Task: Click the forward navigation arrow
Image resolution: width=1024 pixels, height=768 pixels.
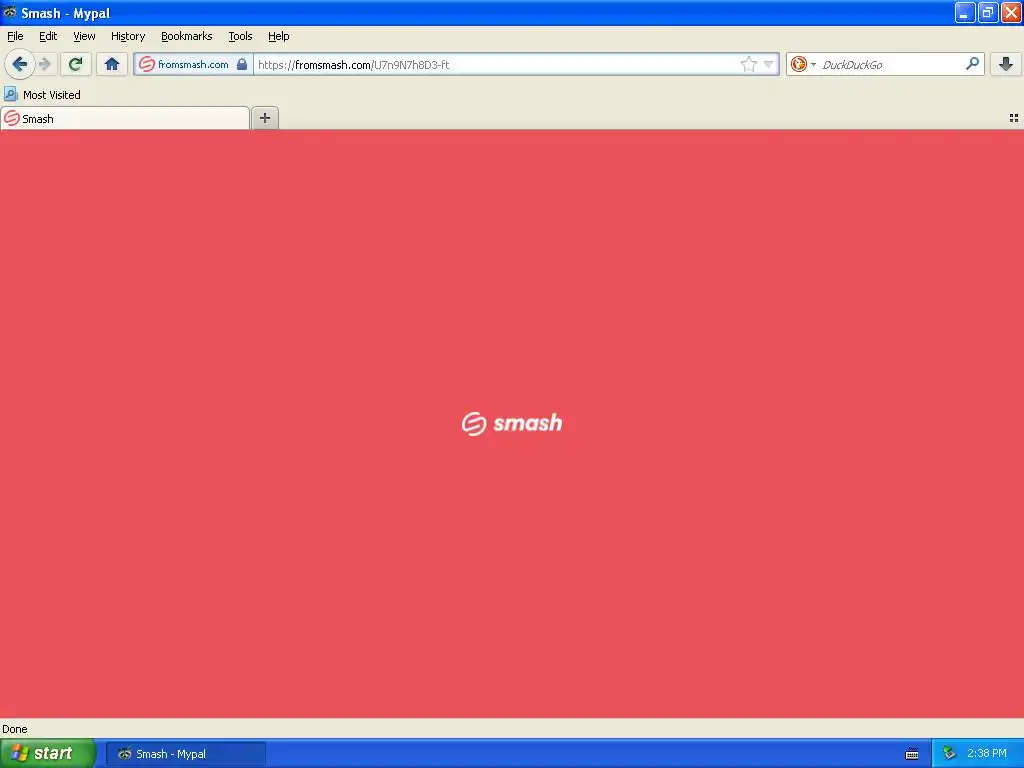Action: (45, 64)
